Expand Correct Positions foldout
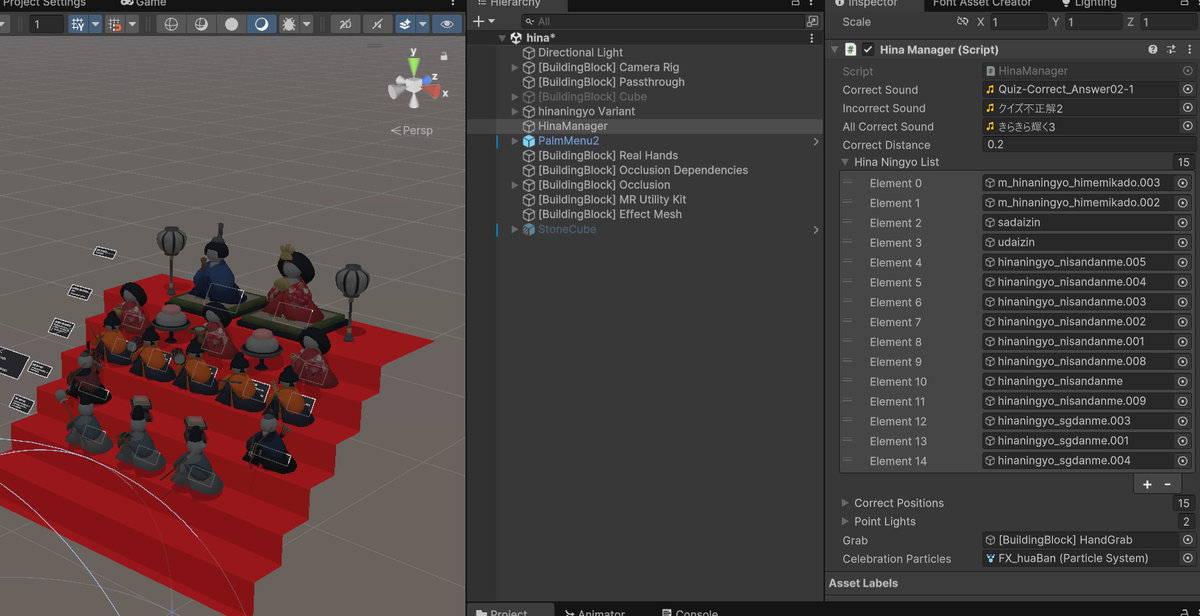Viewport: 1200px width, 616px height. (x=846, y=503)
